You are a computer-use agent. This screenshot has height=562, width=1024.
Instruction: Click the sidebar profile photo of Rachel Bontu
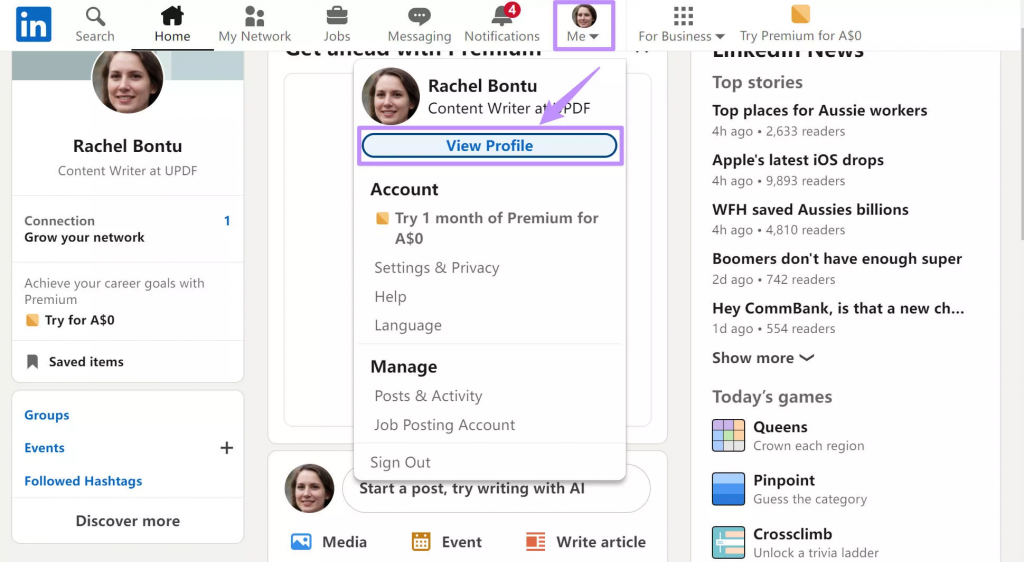click(128, 79)
